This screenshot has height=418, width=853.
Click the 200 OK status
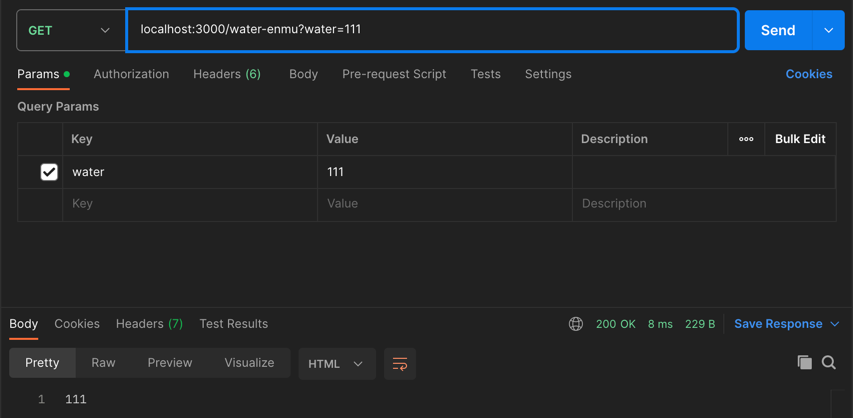616,324
